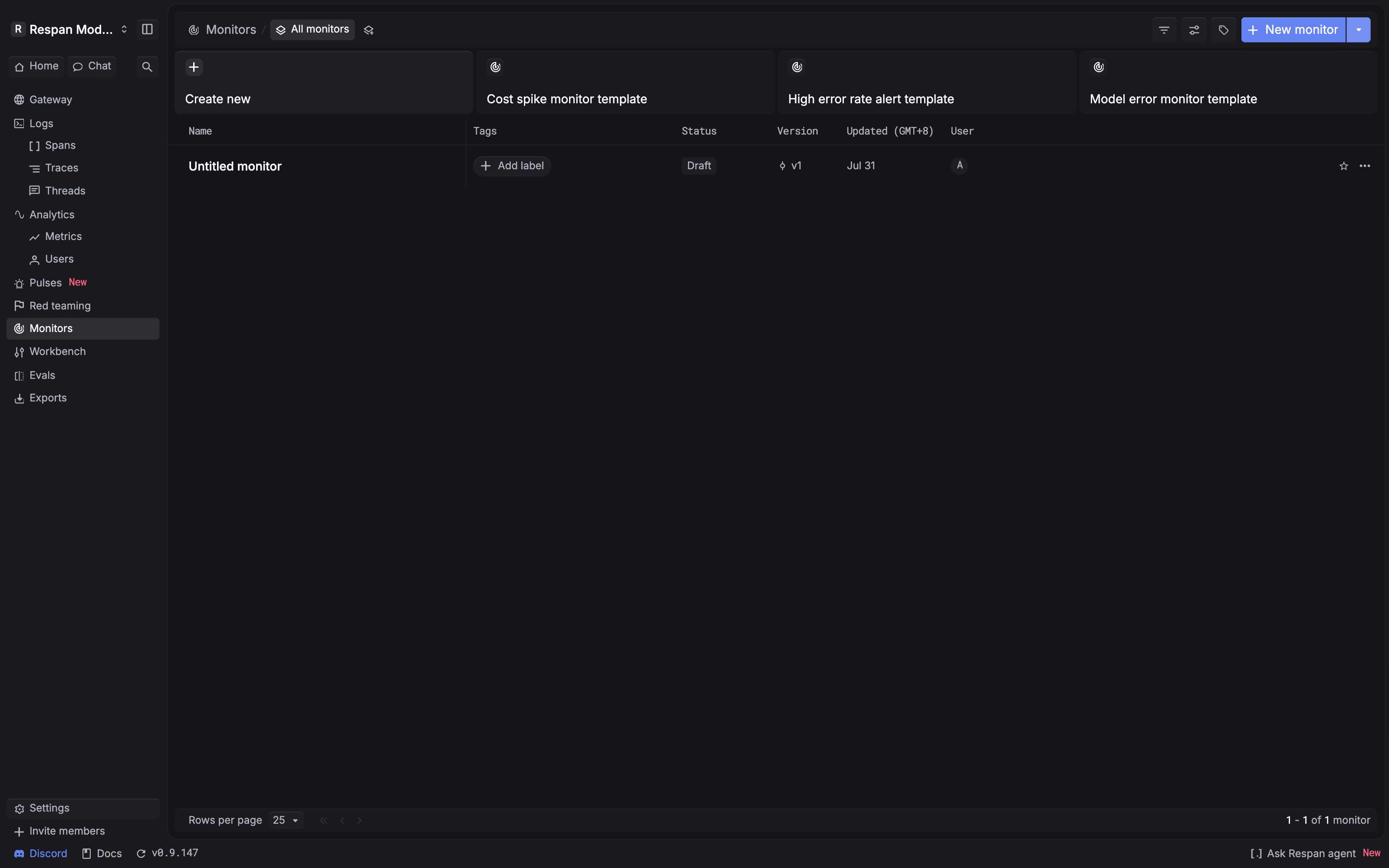The image size is (1389, 868).
Task: Click Add label for Untitled monitor
Action: click(512, 166)
